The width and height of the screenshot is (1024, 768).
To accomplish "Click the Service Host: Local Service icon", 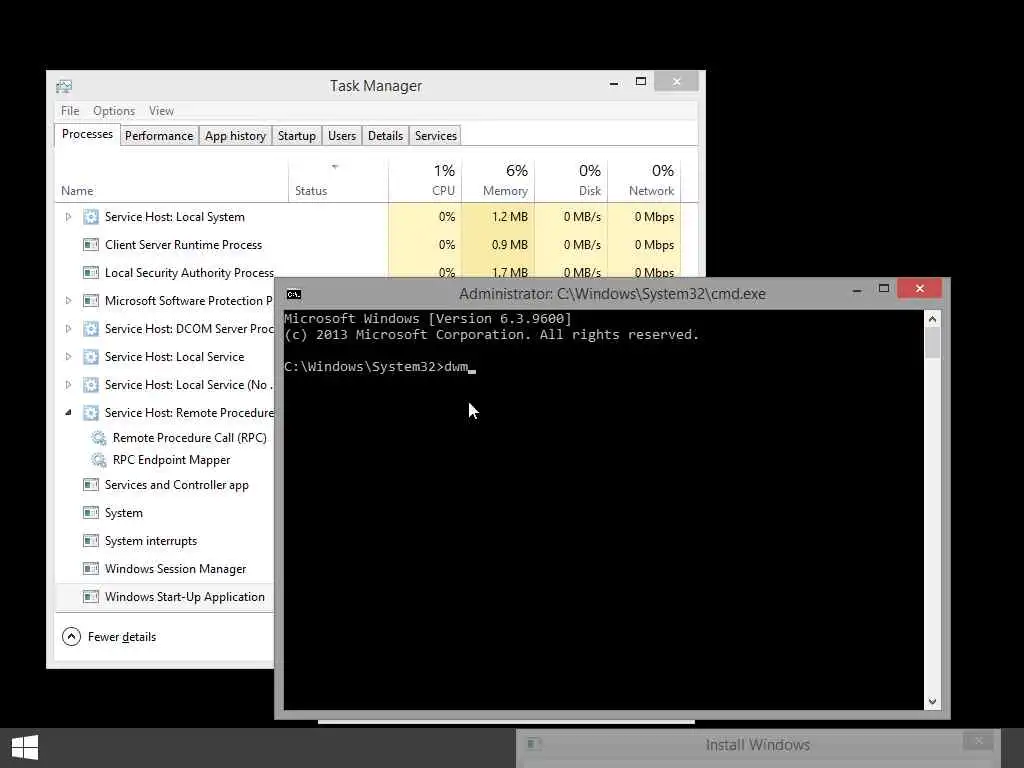I will (91, 357).
